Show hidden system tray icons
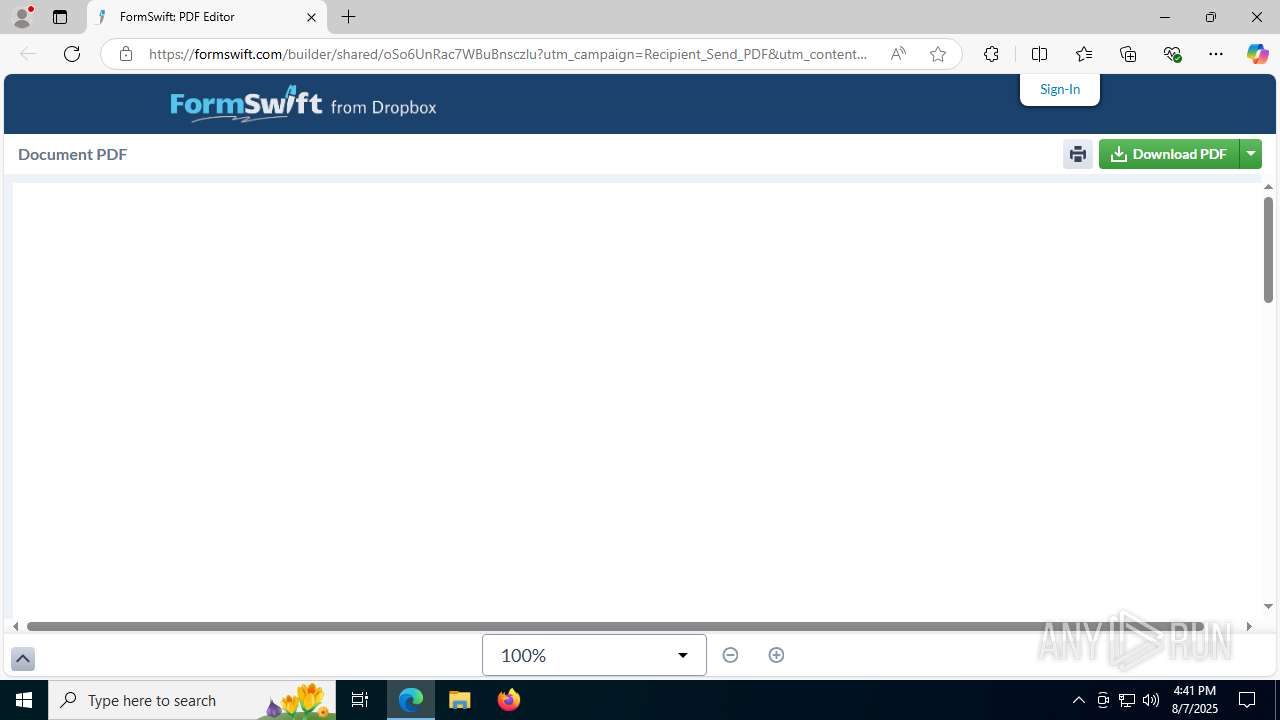The width and height of the screenshot is (1280, 720). coord(1078,700)
